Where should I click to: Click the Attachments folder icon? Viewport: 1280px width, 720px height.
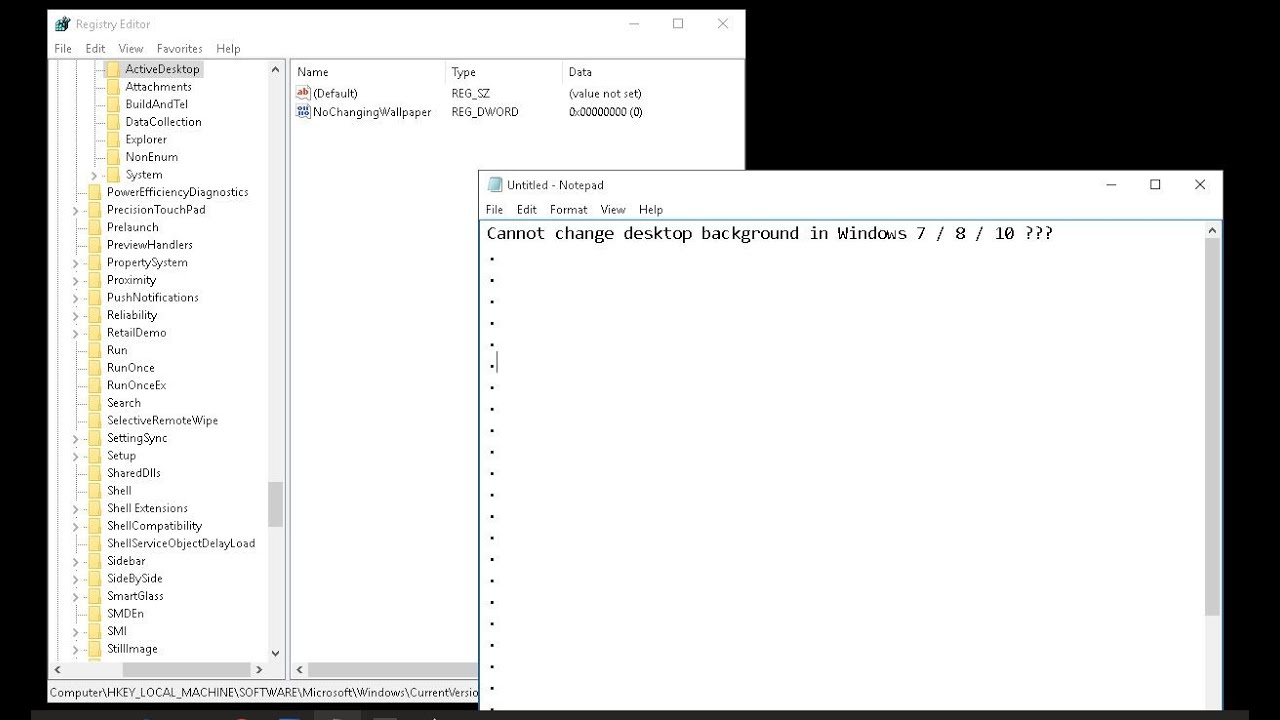(113, 87)
